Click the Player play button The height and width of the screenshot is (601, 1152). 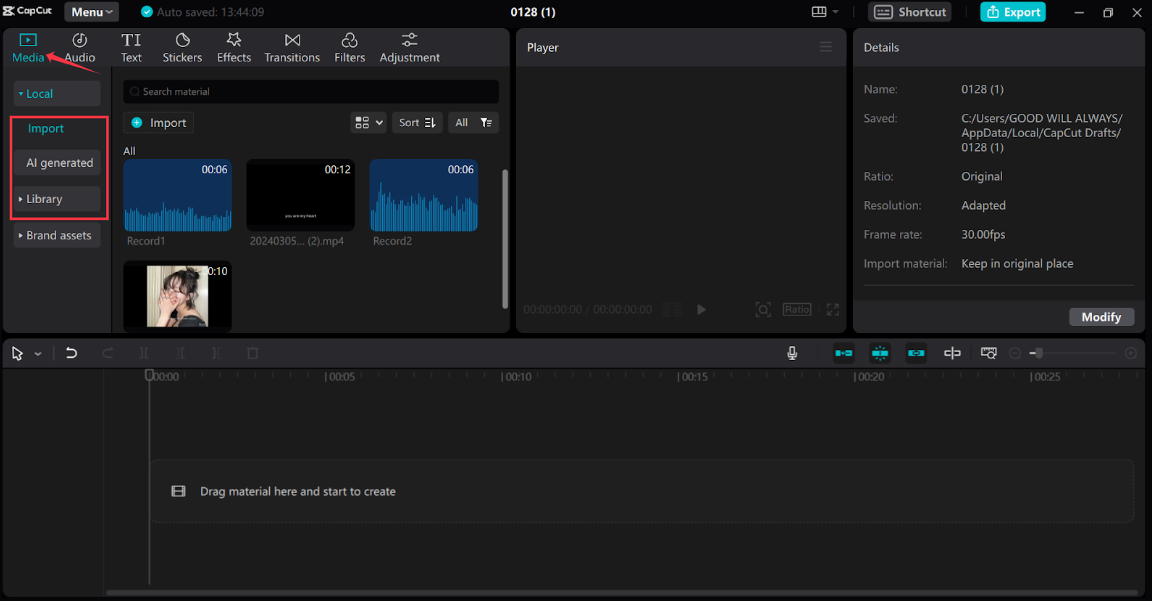pos(702,310)
